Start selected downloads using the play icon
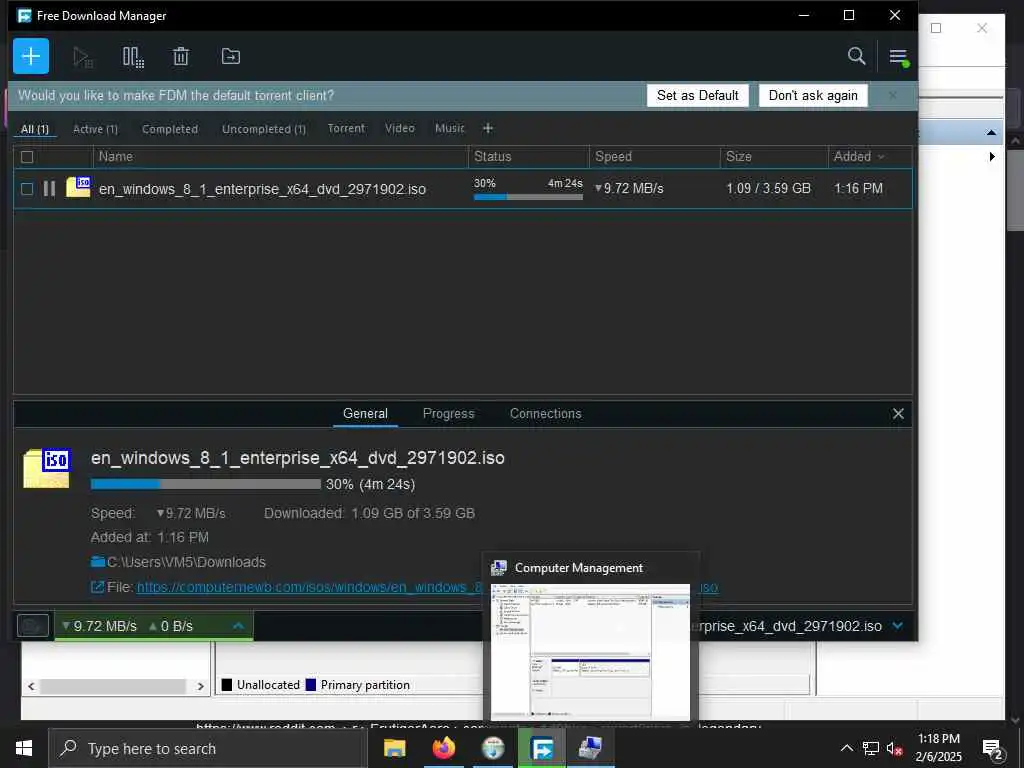The height and width of the screenshot is (768, 1024). click(x=82, y=57)
